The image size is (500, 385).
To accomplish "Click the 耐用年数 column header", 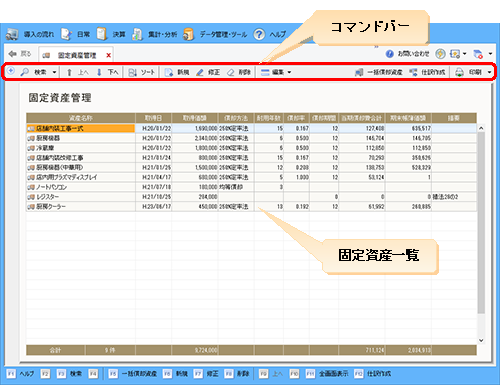I will pos(269,118).
